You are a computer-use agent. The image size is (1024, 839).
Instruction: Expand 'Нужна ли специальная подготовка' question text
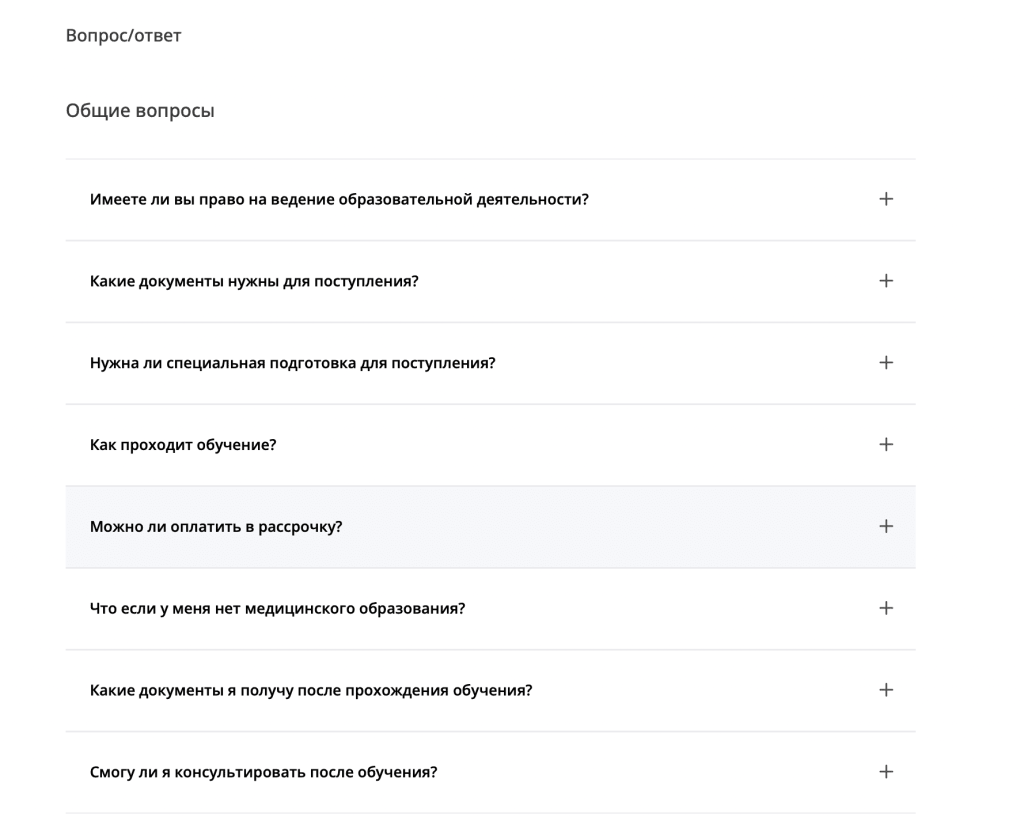click(x=292, y=363)
